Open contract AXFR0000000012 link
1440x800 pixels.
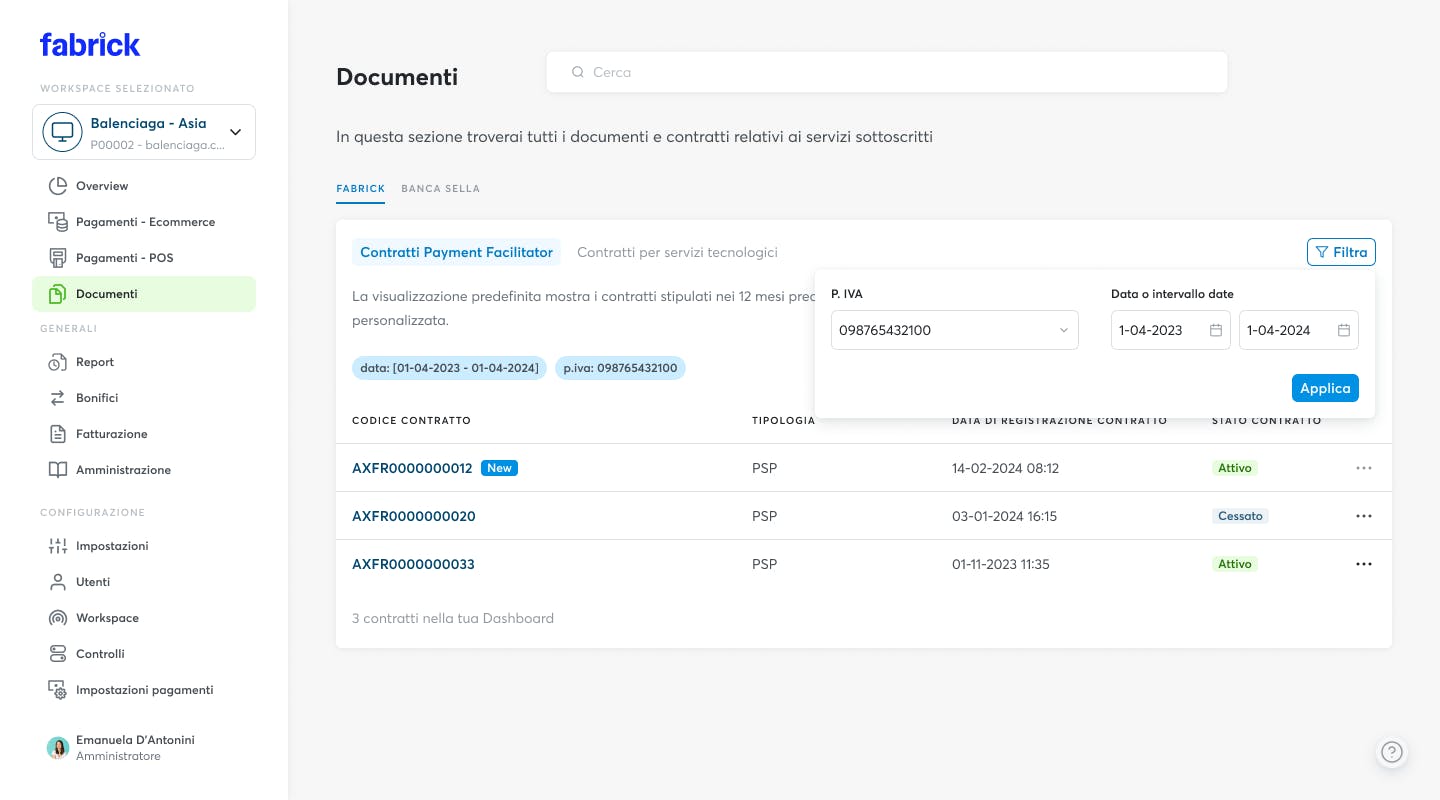(x=412, y=468)
